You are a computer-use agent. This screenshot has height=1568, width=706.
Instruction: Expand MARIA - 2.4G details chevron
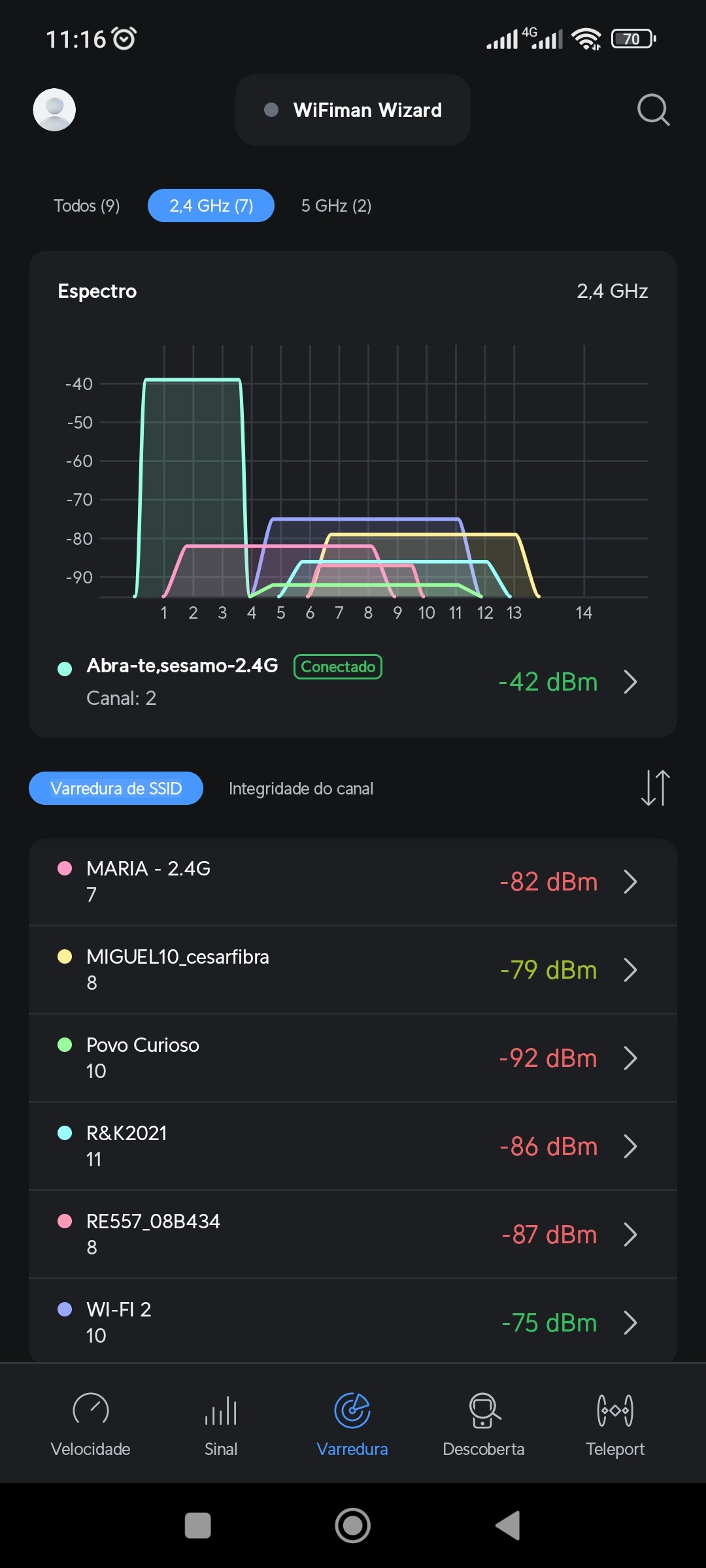[630, 881]
